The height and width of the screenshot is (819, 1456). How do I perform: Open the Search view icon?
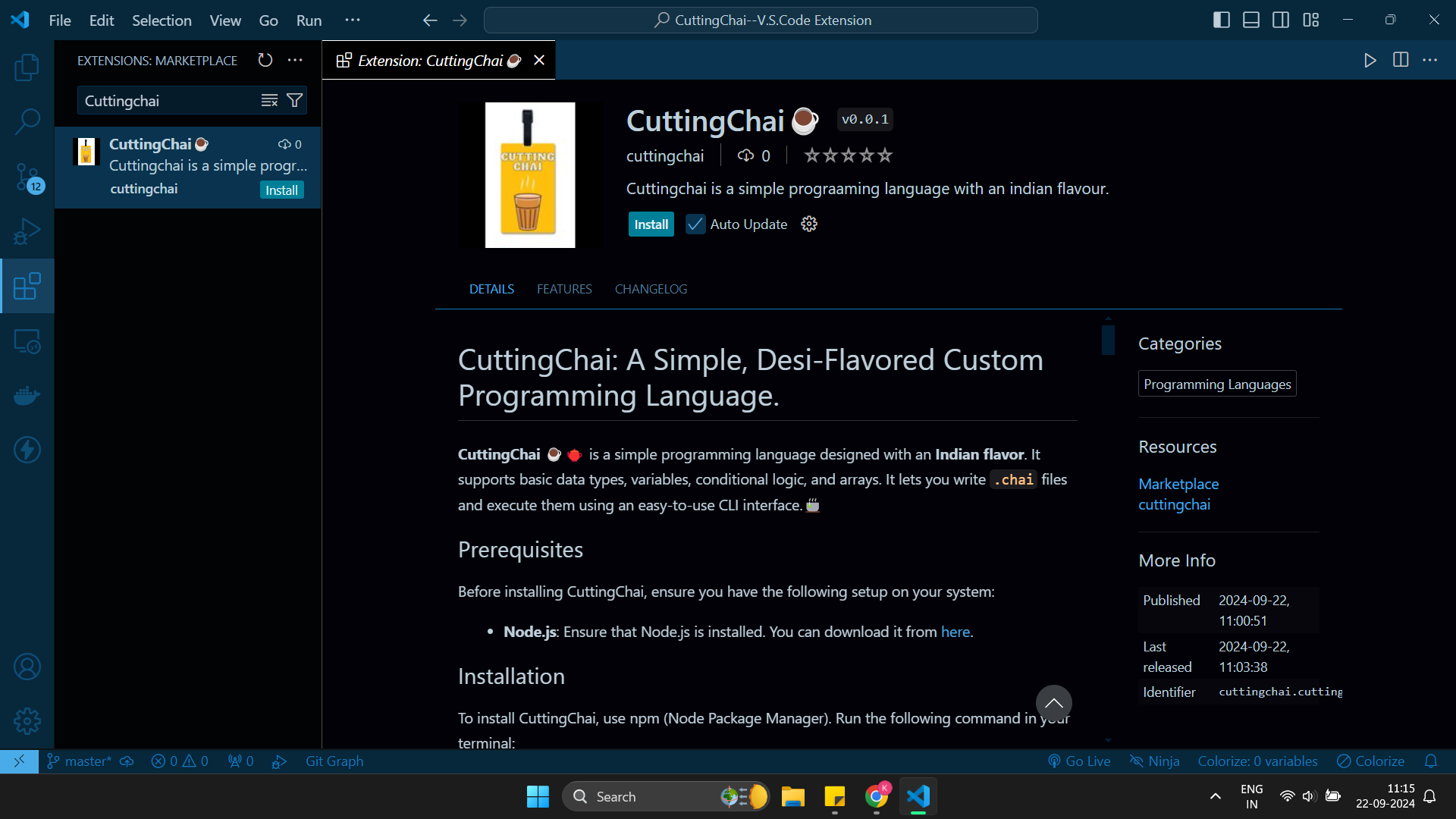(x=27, y=121)
